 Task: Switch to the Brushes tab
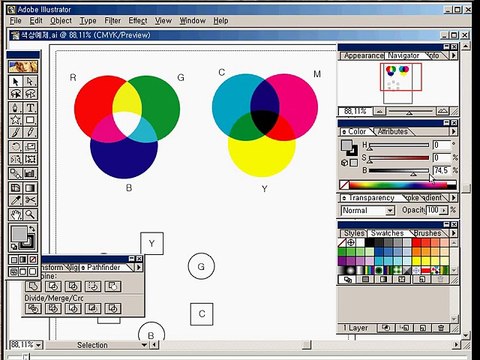coord(427,233)
